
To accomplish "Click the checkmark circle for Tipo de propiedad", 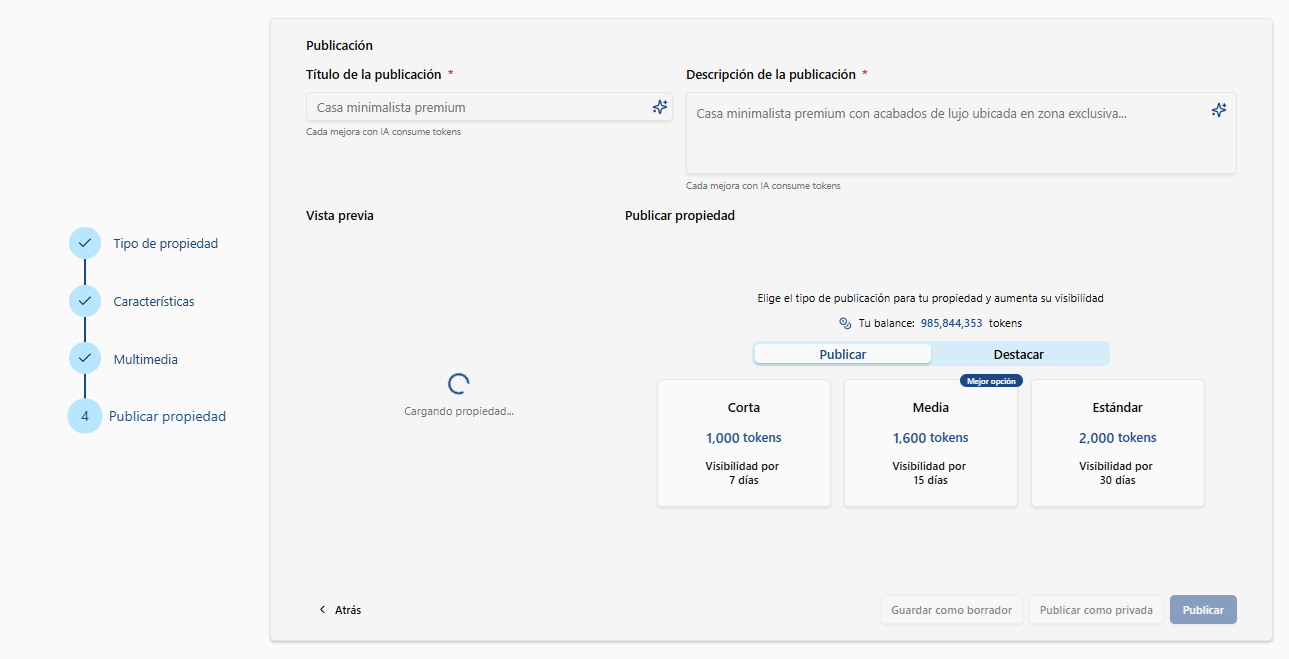I will pos(85,243).
